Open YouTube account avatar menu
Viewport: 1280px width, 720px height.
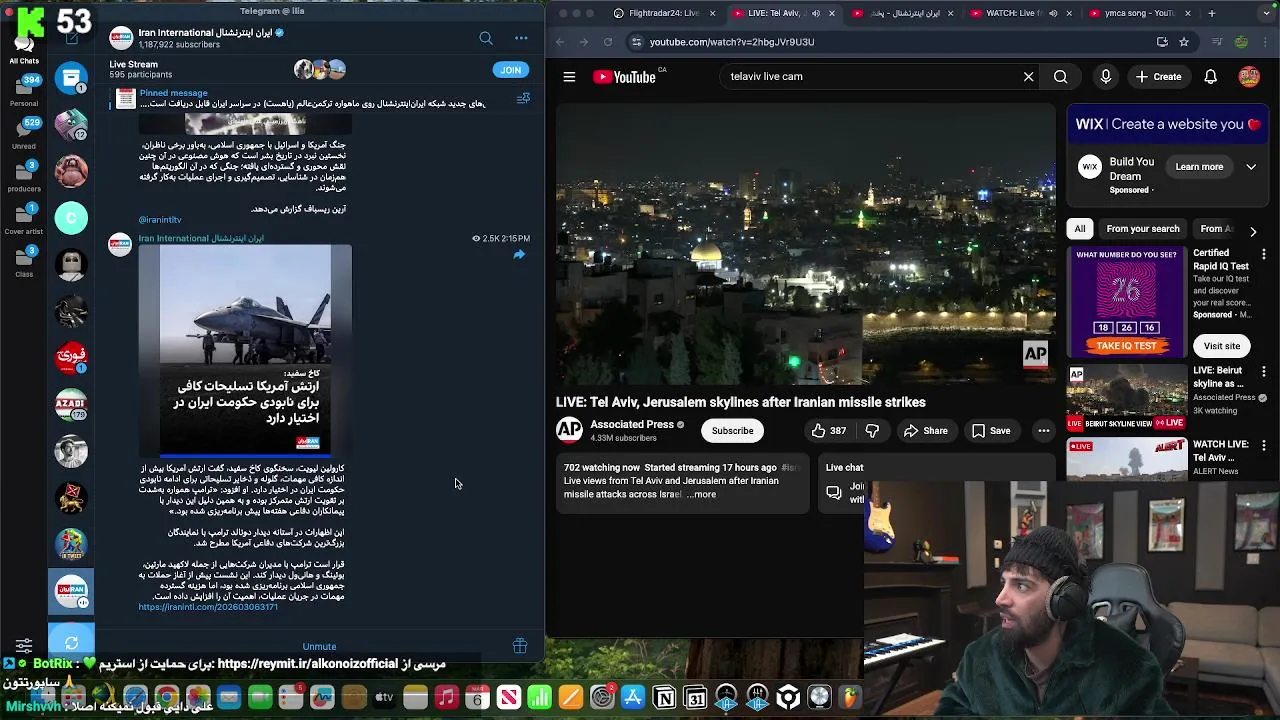(1249, 77)
